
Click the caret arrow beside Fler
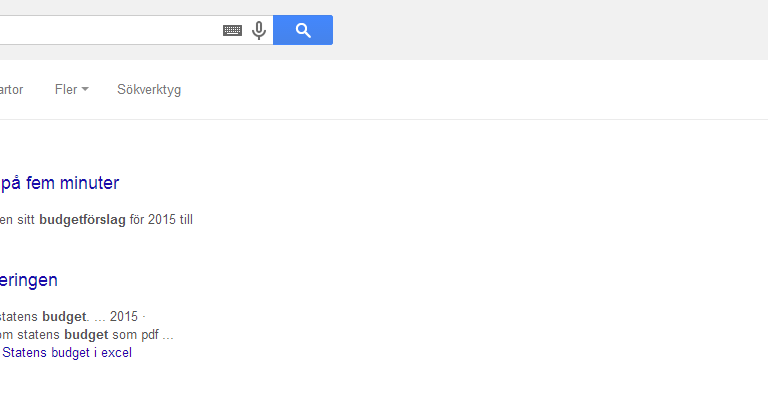click(x=85, y=90)
